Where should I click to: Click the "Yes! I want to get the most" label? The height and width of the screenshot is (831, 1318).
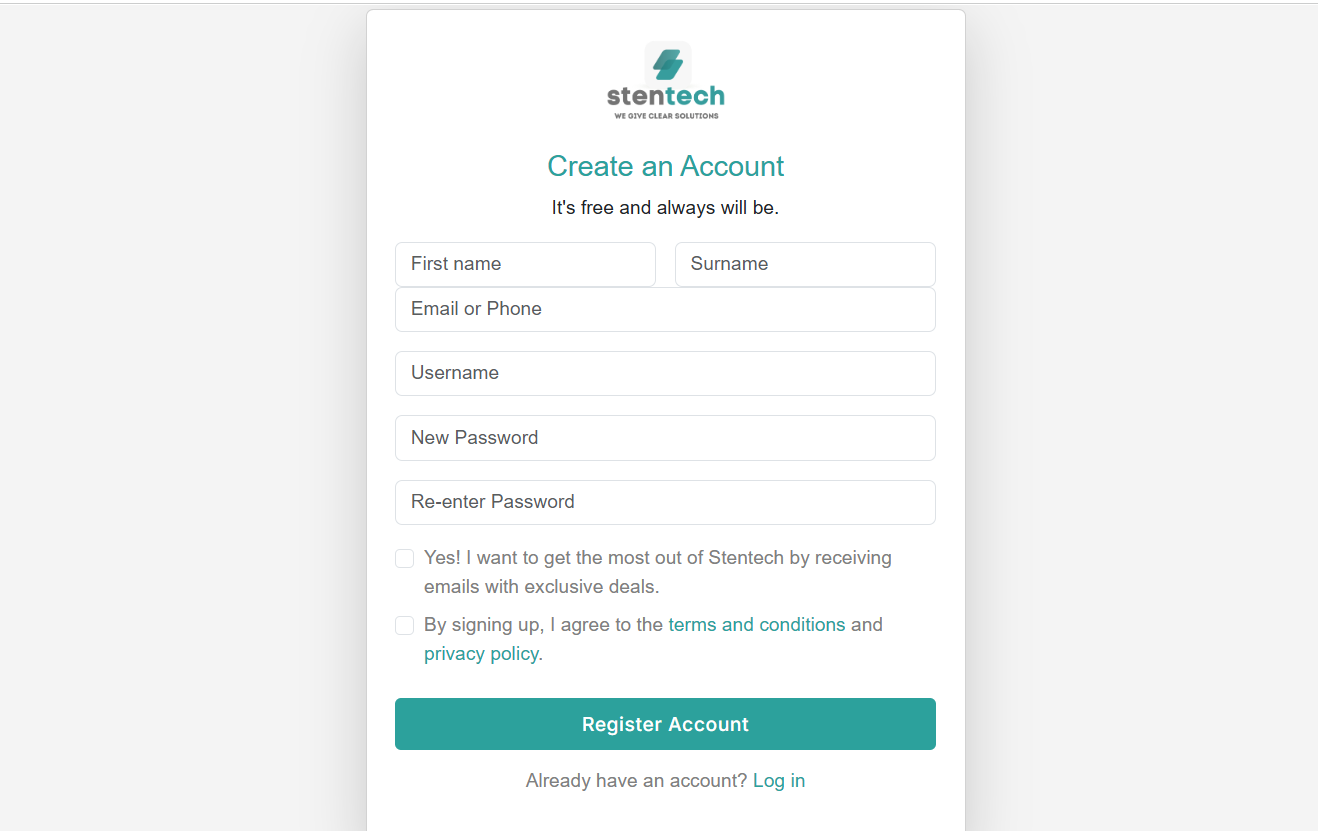click(657, 558)
